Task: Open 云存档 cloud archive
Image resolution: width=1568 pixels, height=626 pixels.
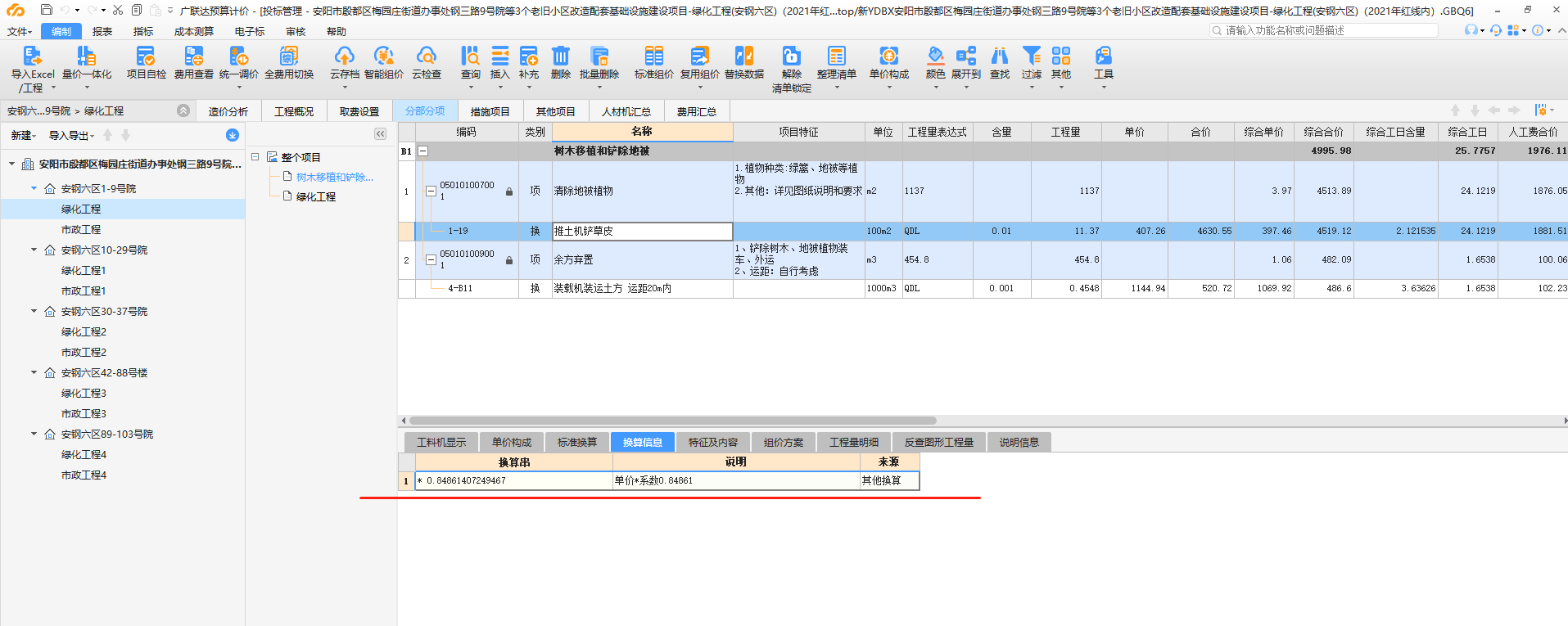Action: (344, 63)
